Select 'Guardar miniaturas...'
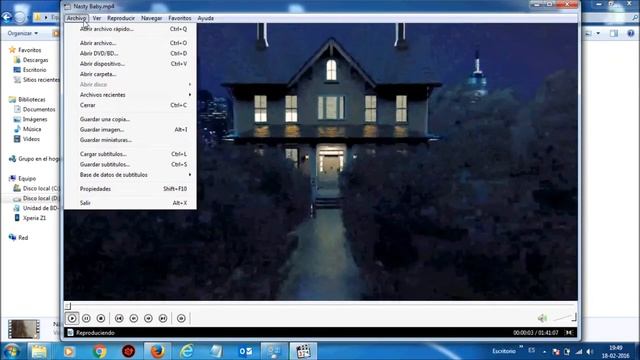 (130, 140)
